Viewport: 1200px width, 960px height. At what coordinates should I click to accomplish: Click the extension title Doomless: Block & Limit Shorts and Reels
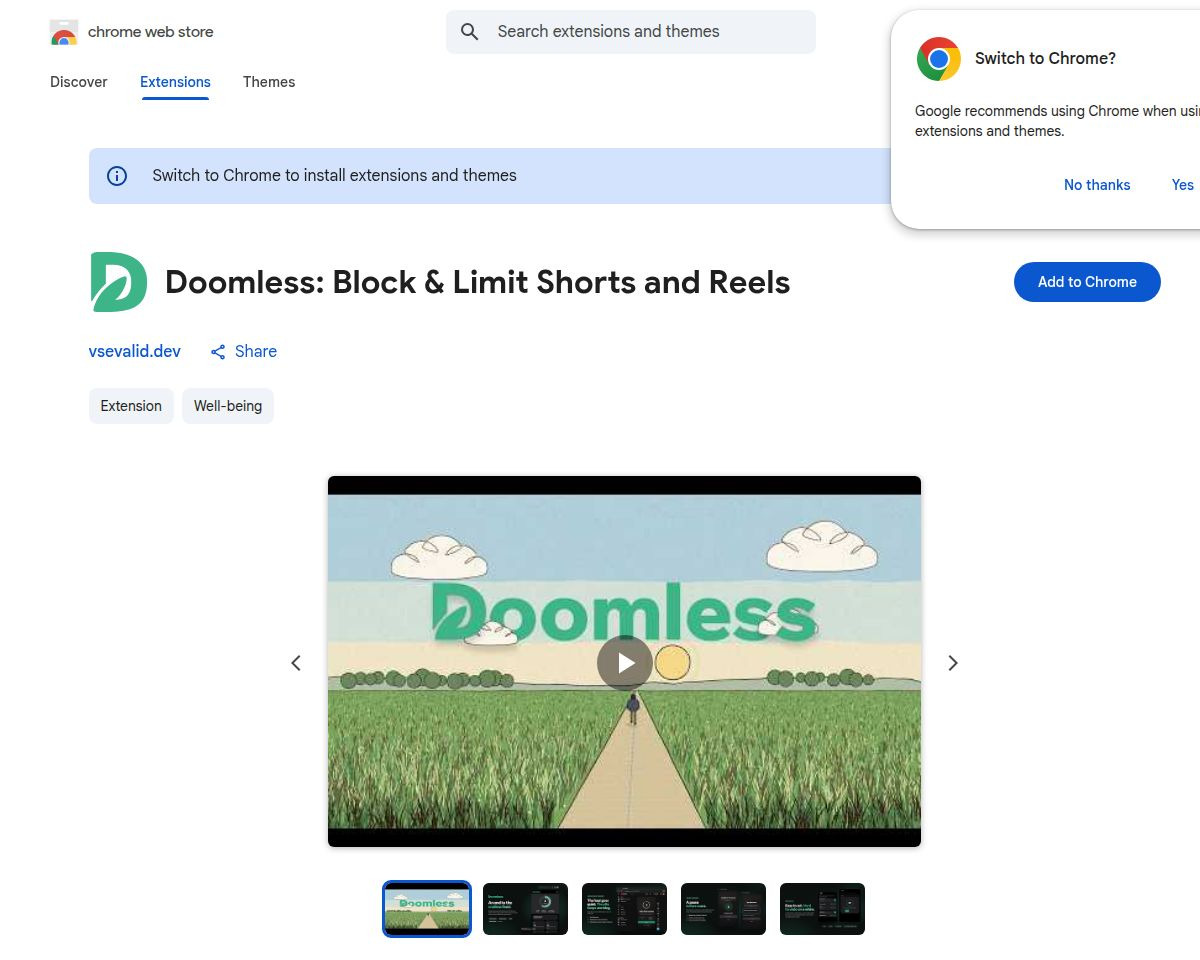(478, 282)
